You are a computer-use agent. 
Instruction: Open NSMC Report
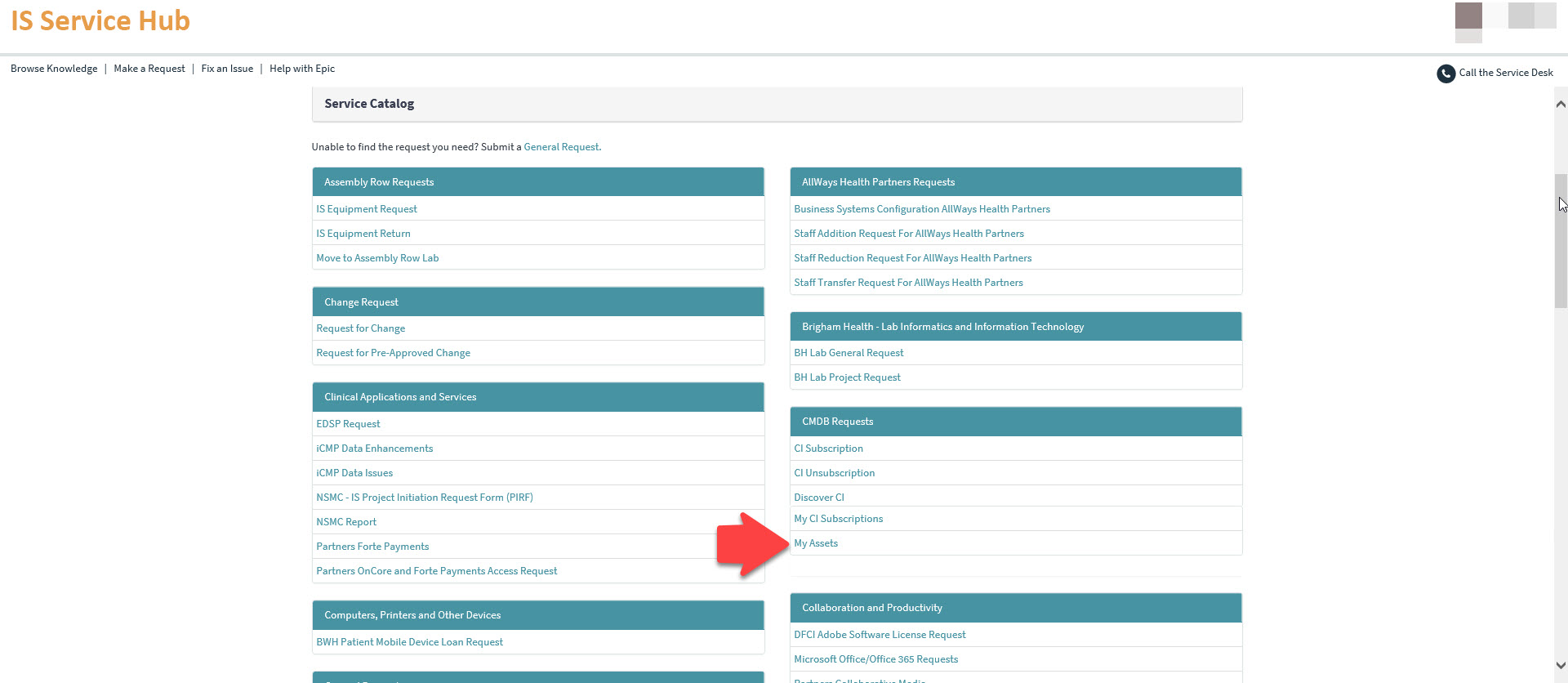346,522
